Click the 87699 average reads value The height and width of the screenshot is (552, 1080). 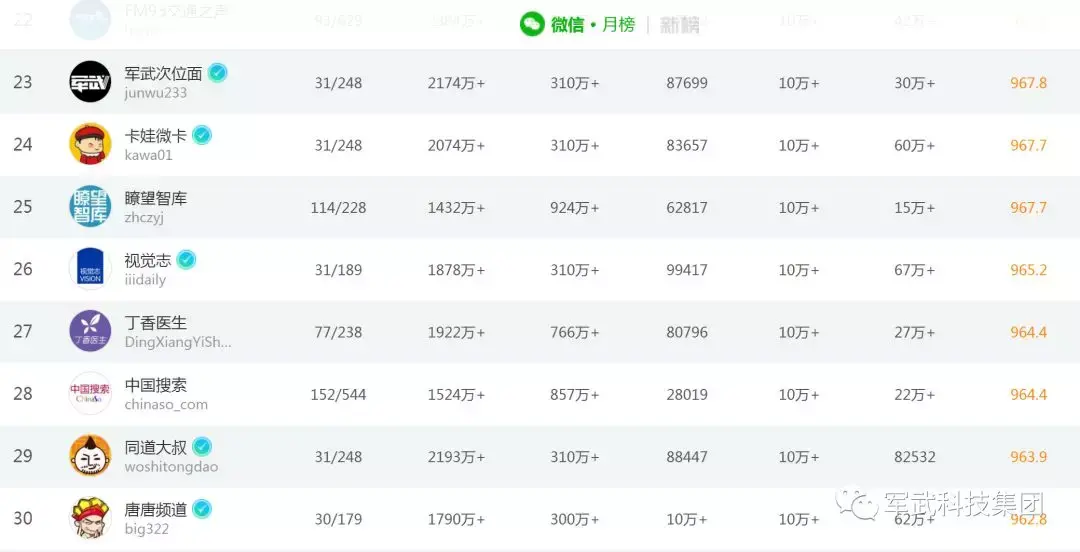click(x=687, y=83)
